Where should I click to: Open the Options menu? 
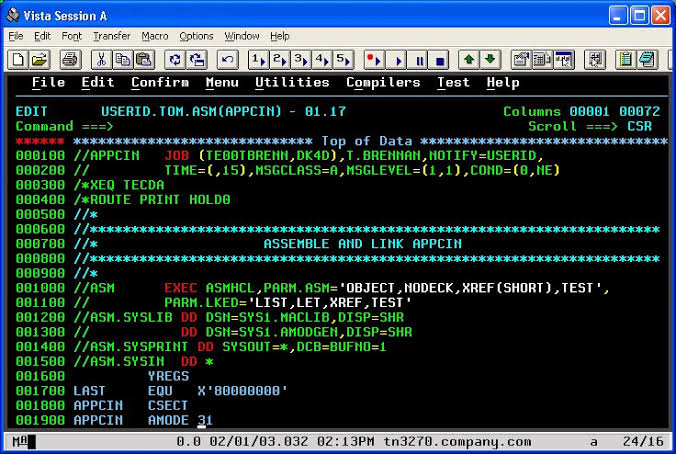point(196,36)
